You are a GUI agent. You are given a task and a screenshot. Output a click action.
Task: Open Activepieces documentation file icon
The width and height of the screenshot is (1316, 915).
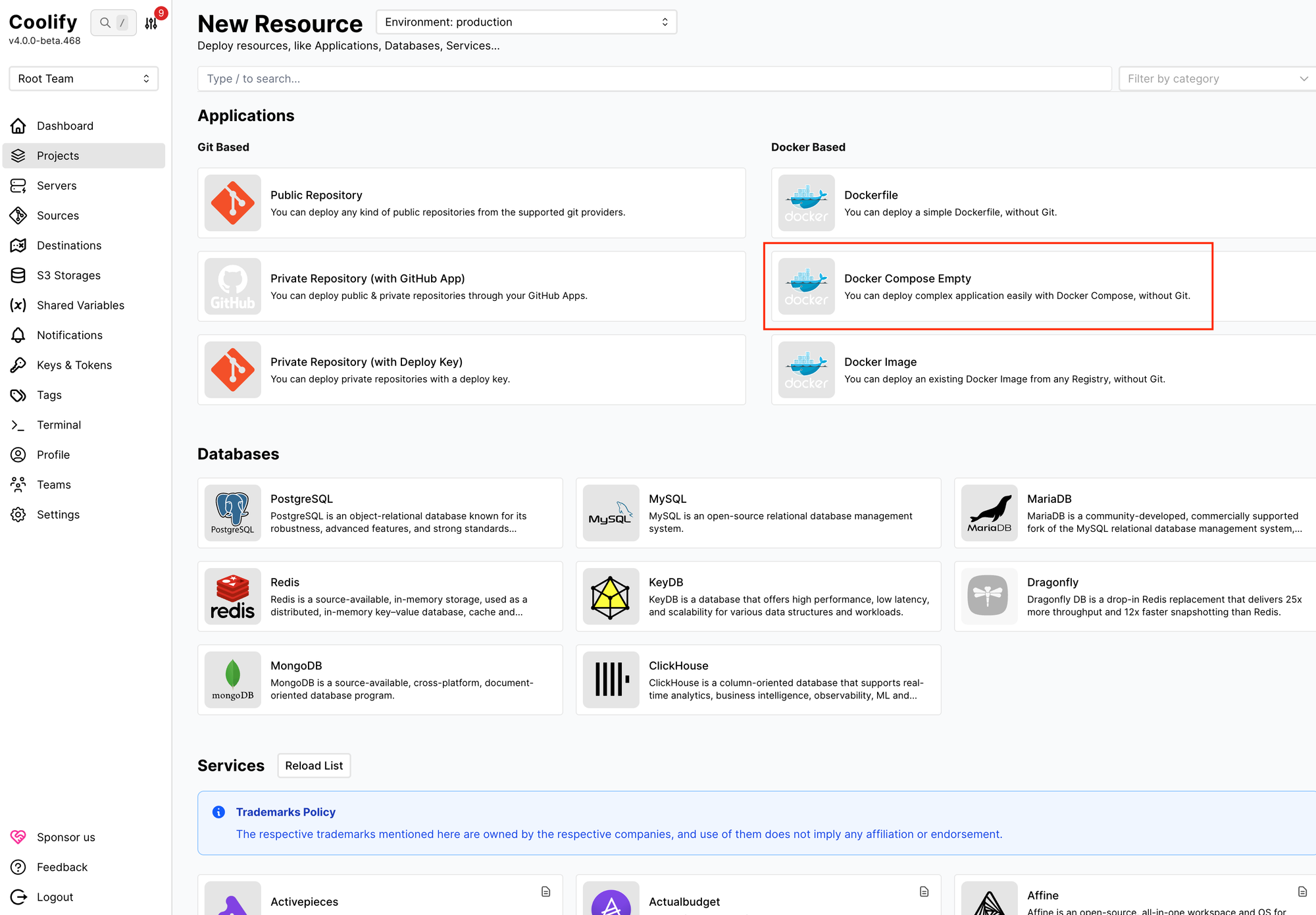[545, 891]
